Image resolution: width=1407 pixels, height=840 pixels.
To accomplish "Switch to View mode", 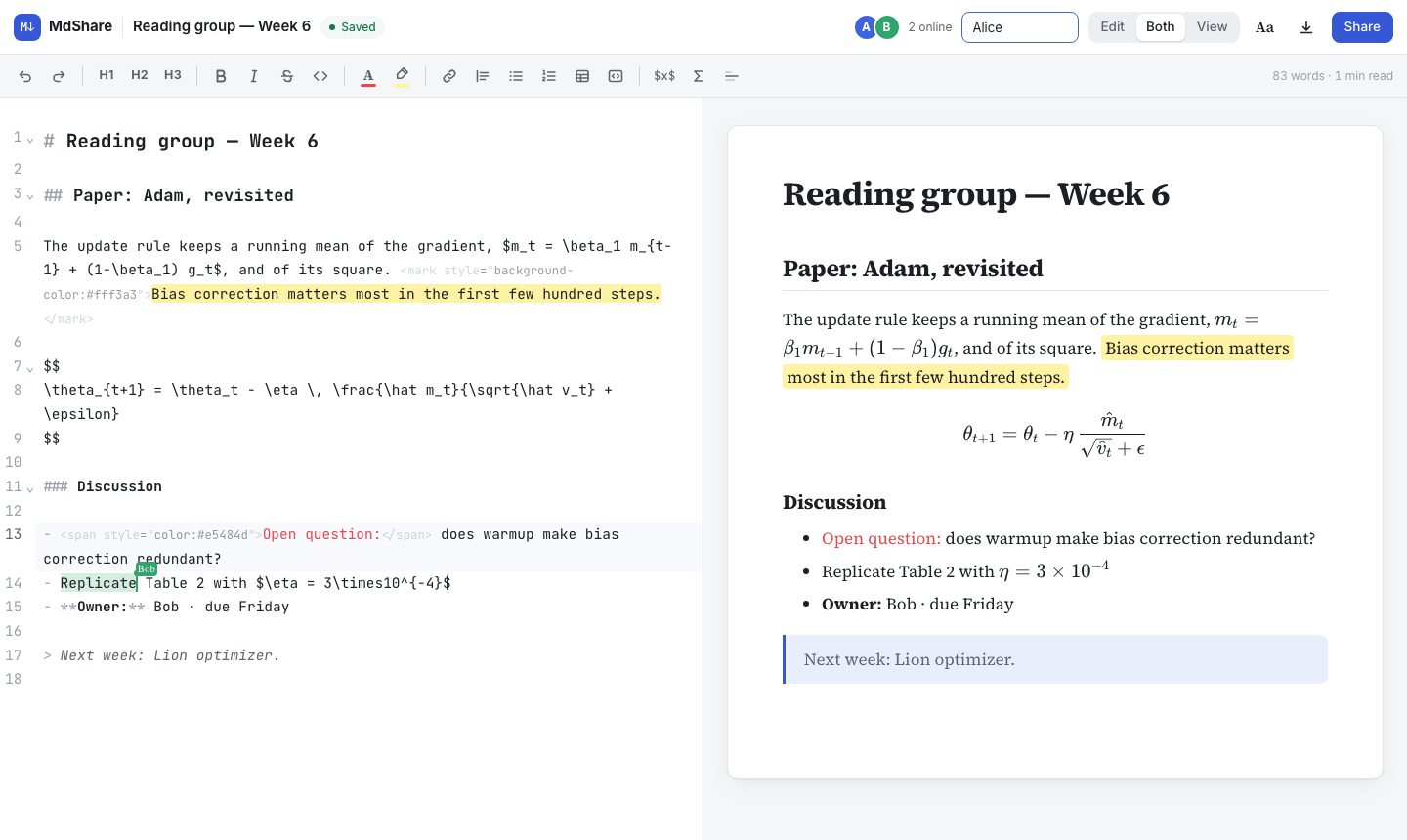I will pos(1212,27).
